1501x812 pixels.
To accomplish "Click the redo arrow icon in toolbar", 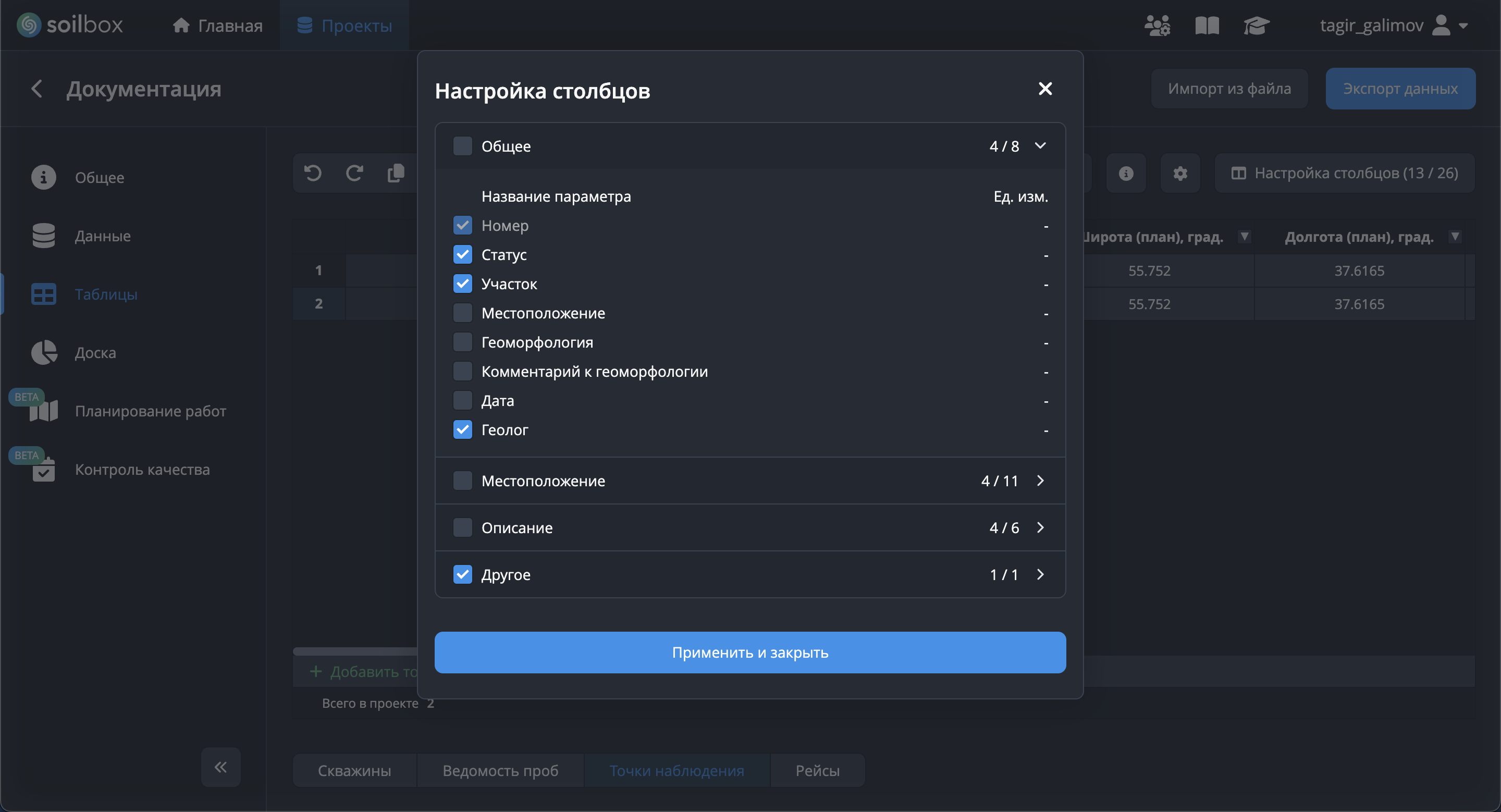I will (354, 173).
